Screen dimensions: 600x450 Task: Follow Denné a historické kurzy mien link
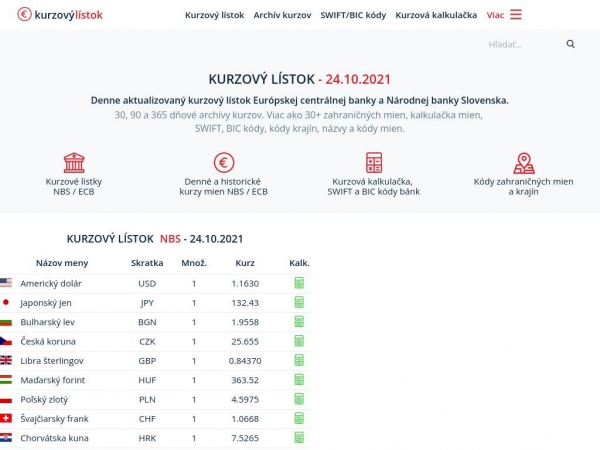click(x=223, y=187)
